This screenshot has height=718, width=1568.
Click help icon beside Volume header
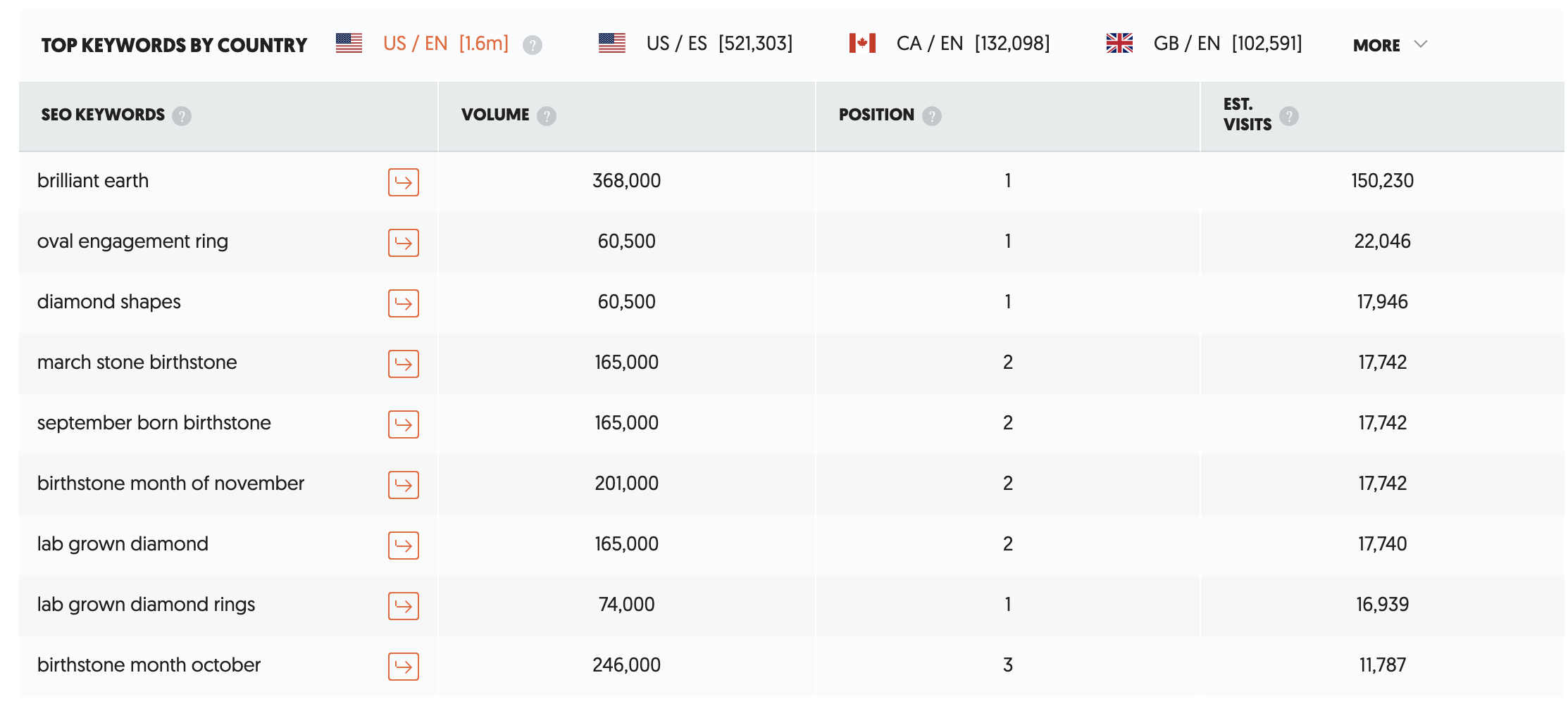click(547, 116)
